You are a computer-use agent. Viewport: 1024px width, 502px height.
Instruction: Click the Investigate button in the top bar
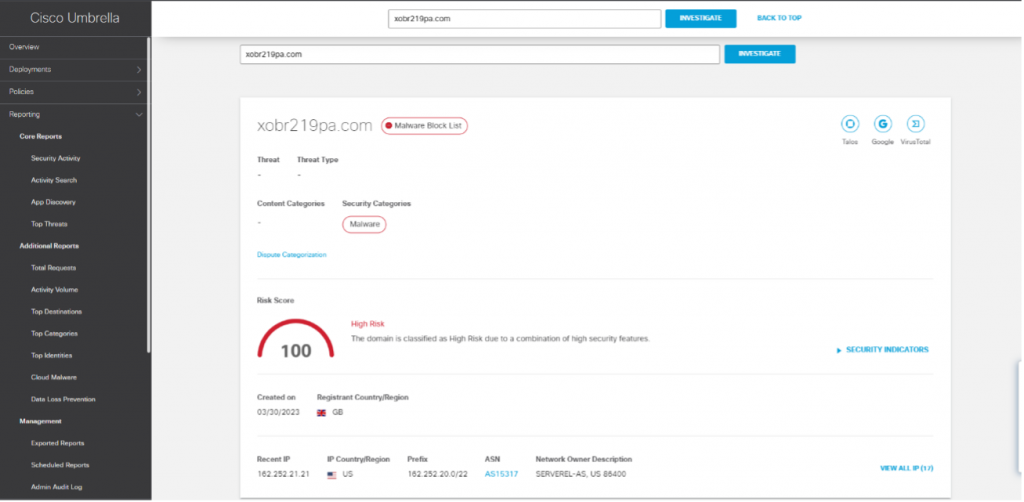pos(700,18)
